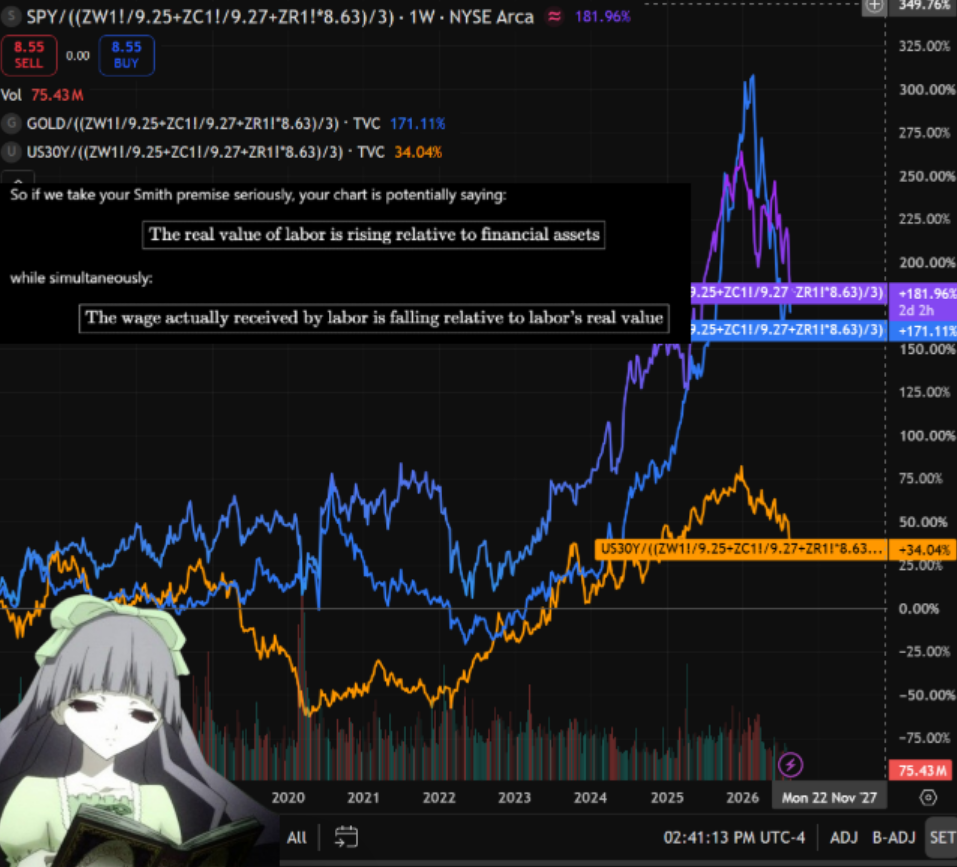This screenshot has width=957, height=867.
Task: Click the purple +181.96% price scale tag
Action: pos(923,301)
